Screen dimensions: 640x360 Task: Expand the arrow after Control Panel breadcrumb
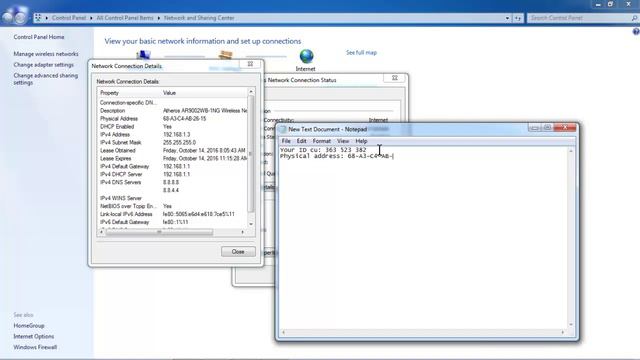[91, 18]
